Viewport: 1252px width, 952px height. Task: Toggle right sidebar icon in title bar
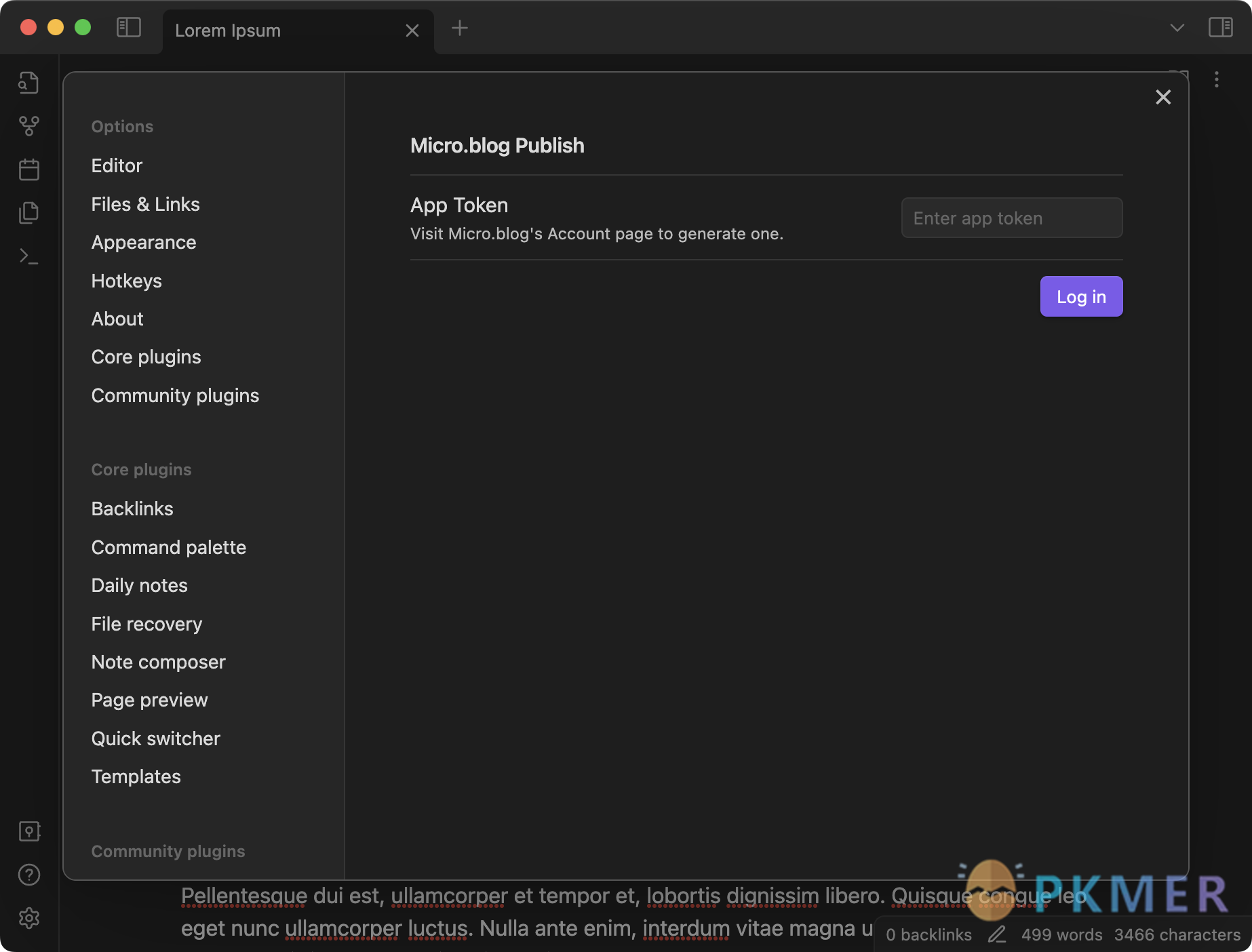(1220, 27)
